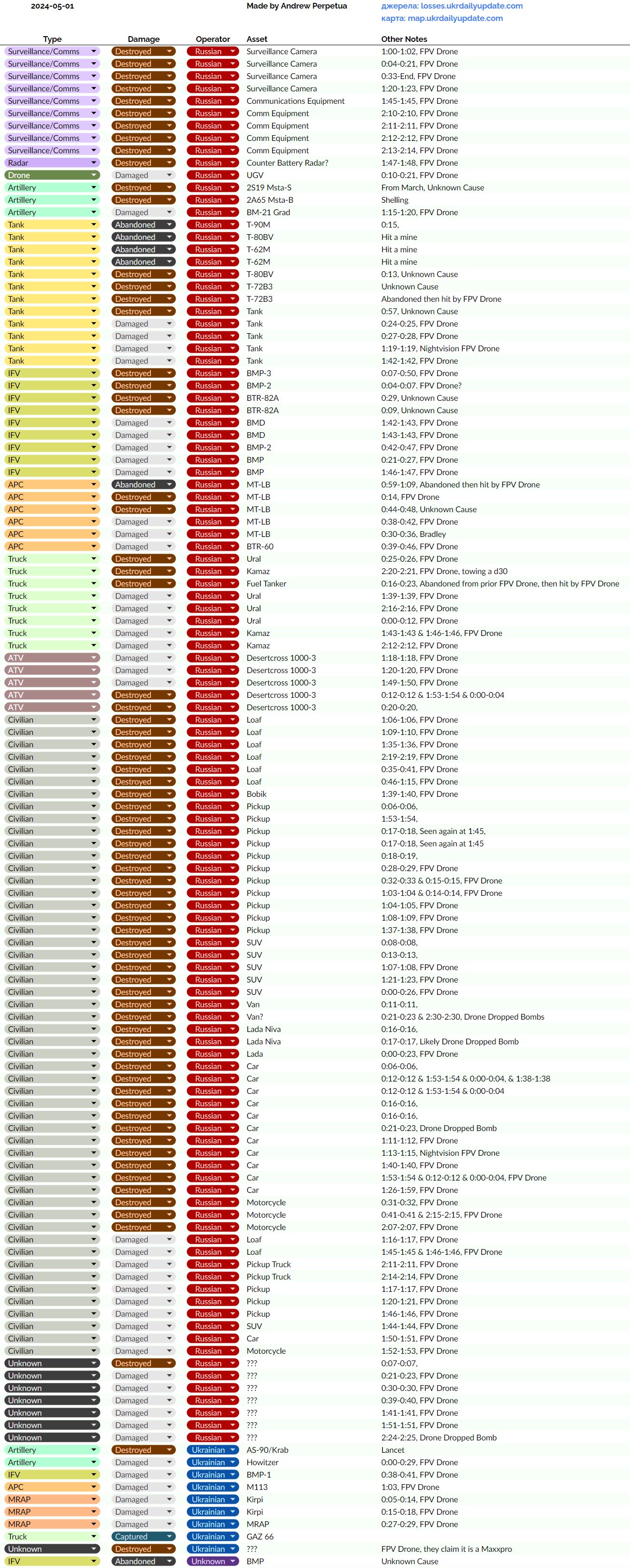The height and width of the screenshot is (1568, 630).
Task: Select the Shelling note cell
Action: [395, 200]
